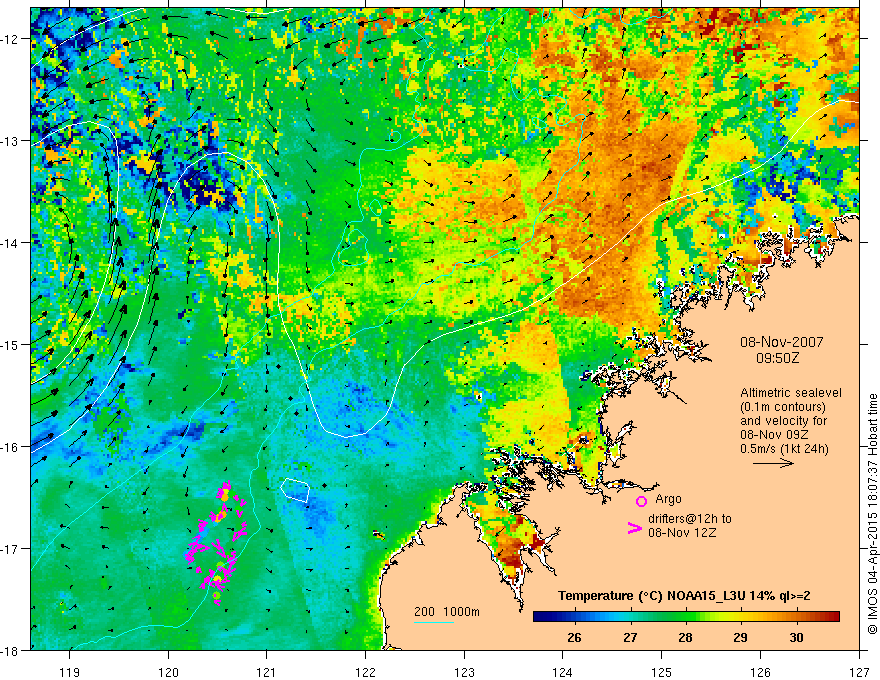The image size is (880, 680).
Task: Click the magenta drifter track cluster on map
Action: [x=217, y=541]
